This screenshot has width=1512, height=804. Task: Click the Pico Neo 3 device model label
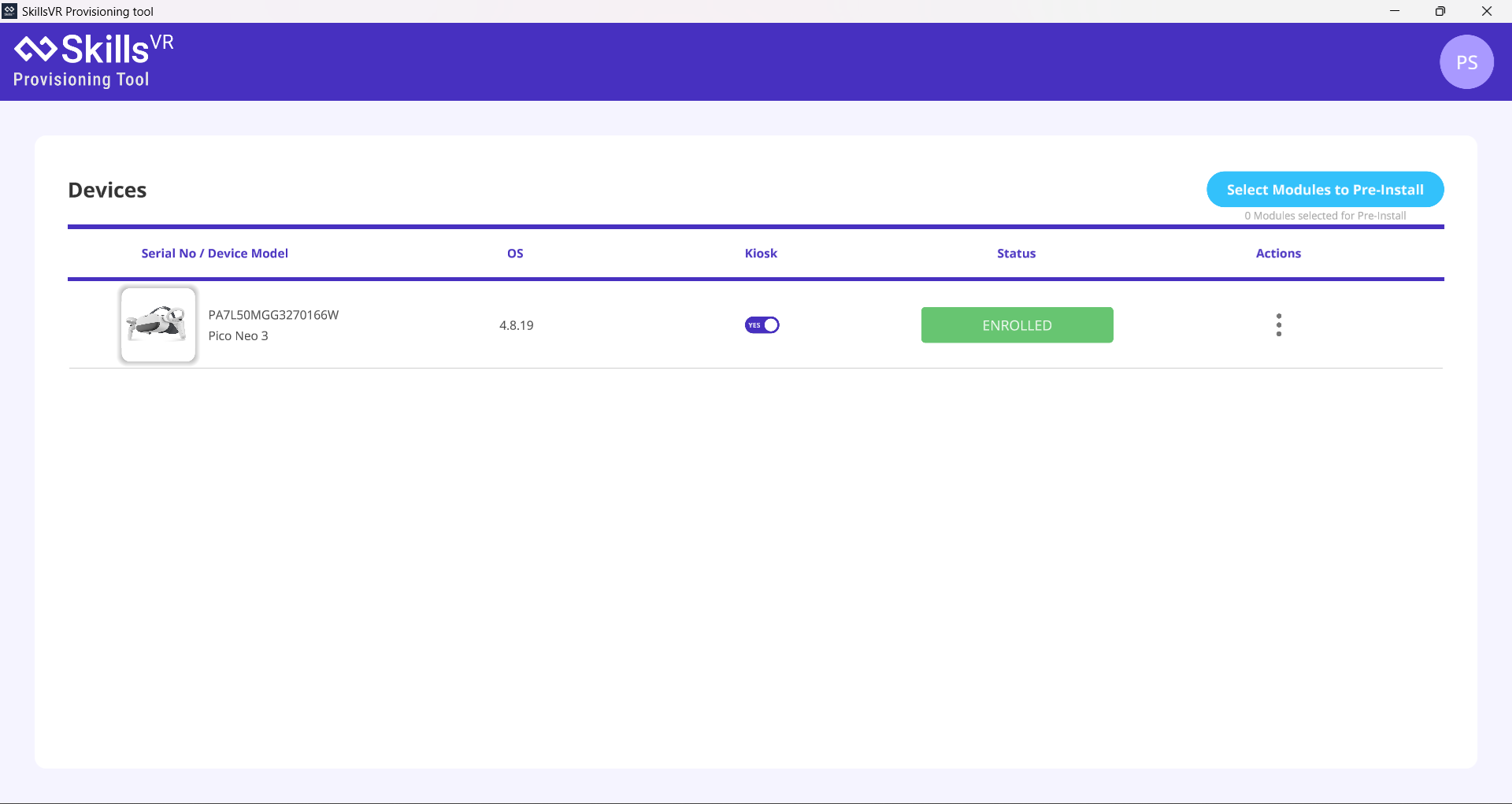click(238, 335)
